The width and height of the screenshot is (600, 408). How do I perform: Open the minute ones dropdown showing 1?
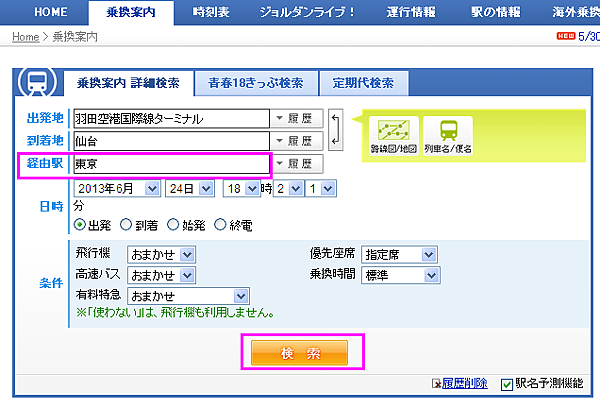coord(321,189)
